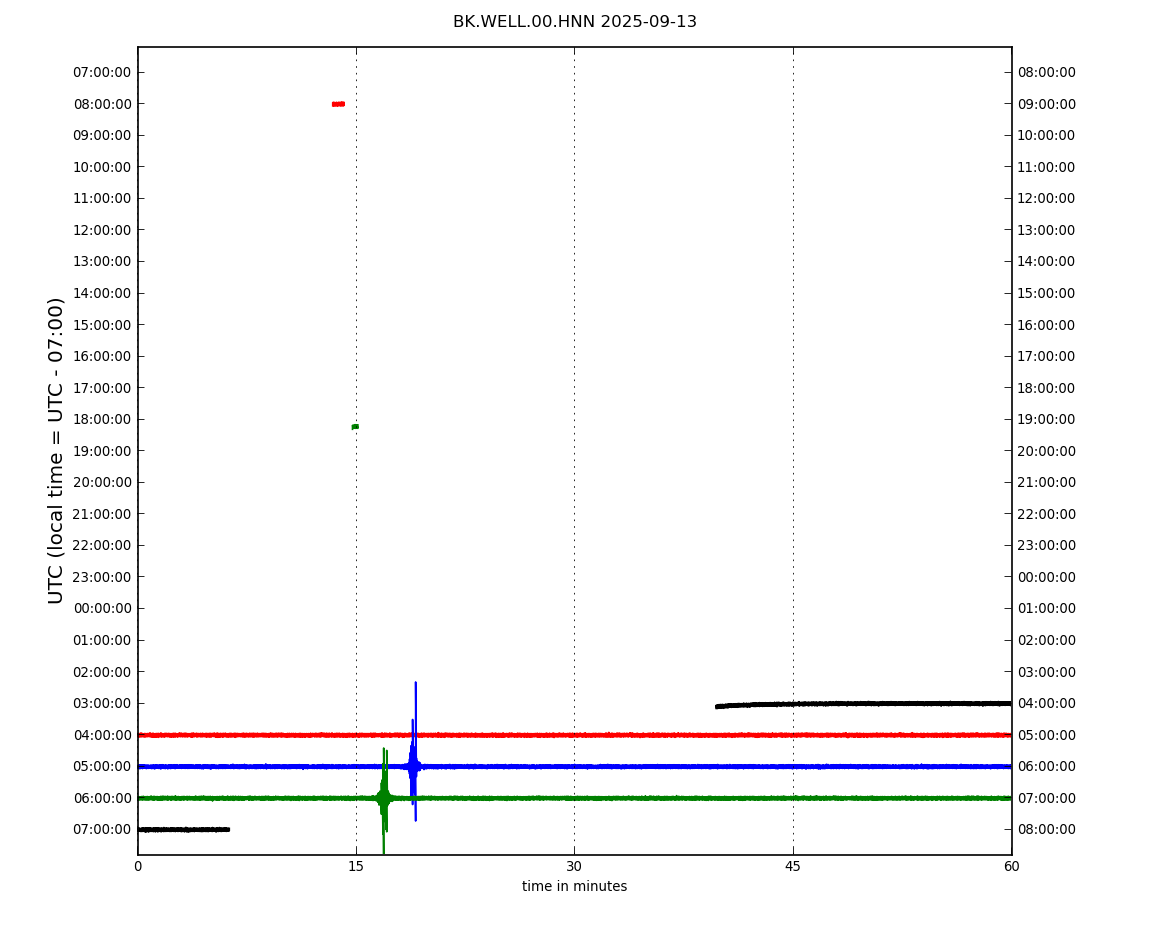Click left-axis label 20:00:00
This screenshot has height=950, width=1150.
pos(103,483)
